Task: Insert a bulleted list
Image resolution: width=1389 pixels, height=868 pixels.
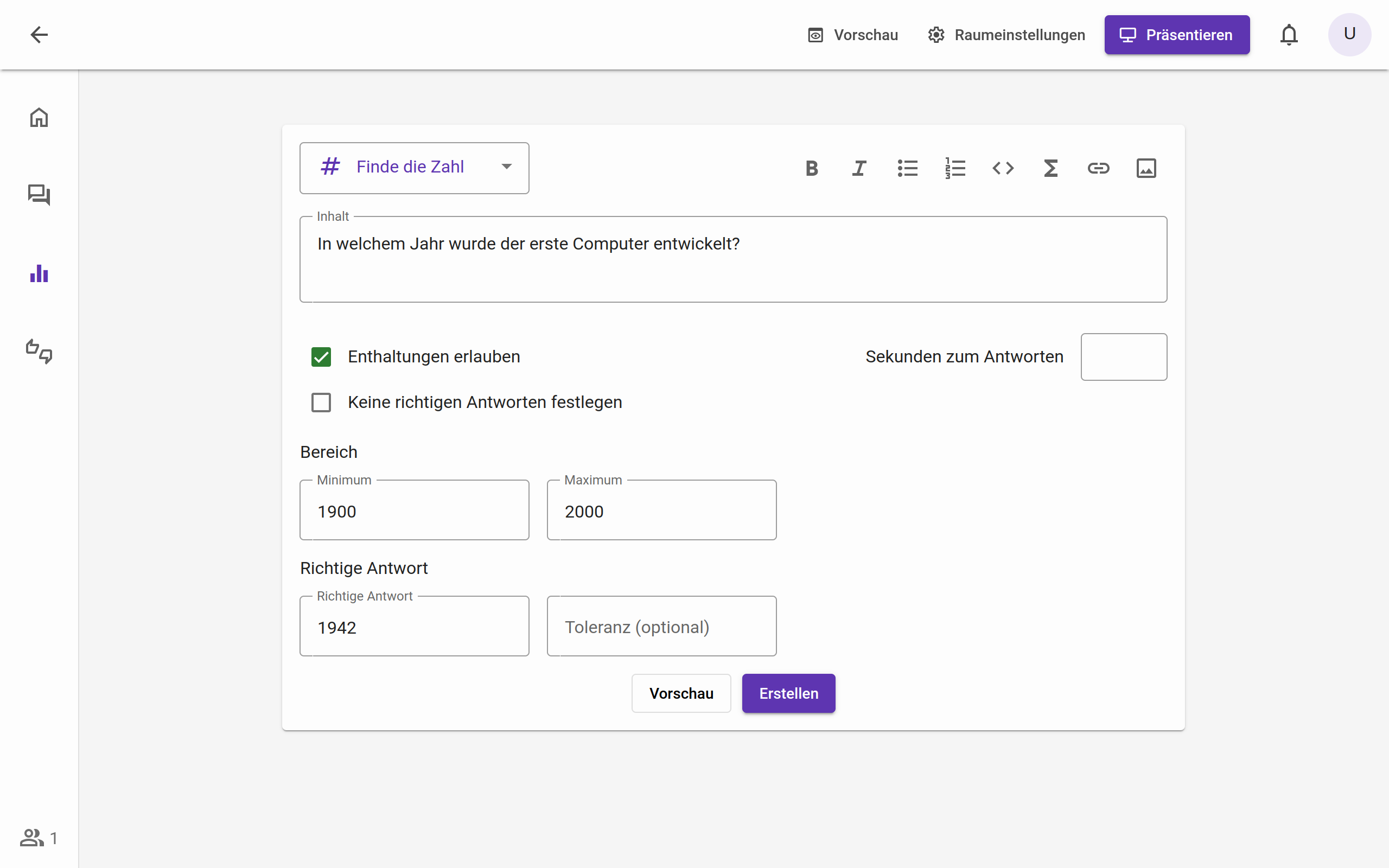Action: coord(907,168)
